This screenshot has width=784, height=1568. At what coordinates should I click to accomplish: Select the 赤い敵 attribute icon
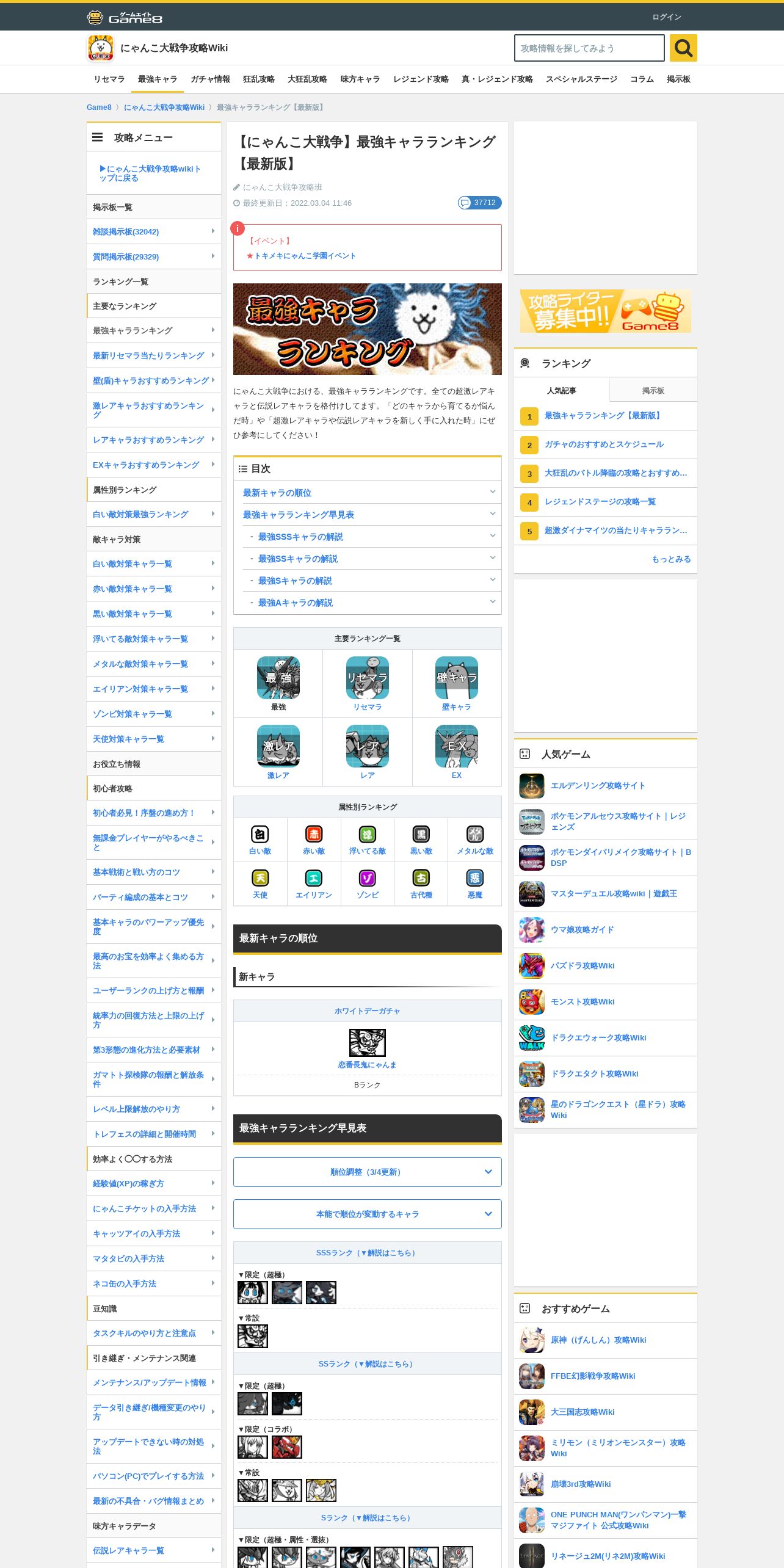point(314,834)
